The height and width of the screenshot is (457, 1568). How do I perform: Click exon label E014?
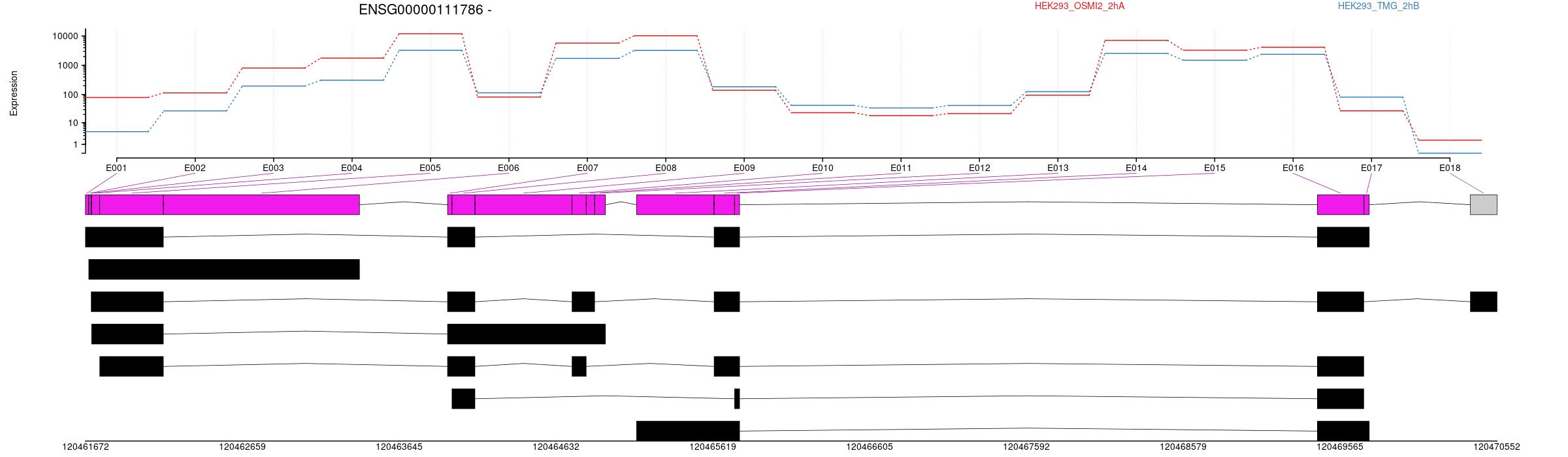[1136, 168]
